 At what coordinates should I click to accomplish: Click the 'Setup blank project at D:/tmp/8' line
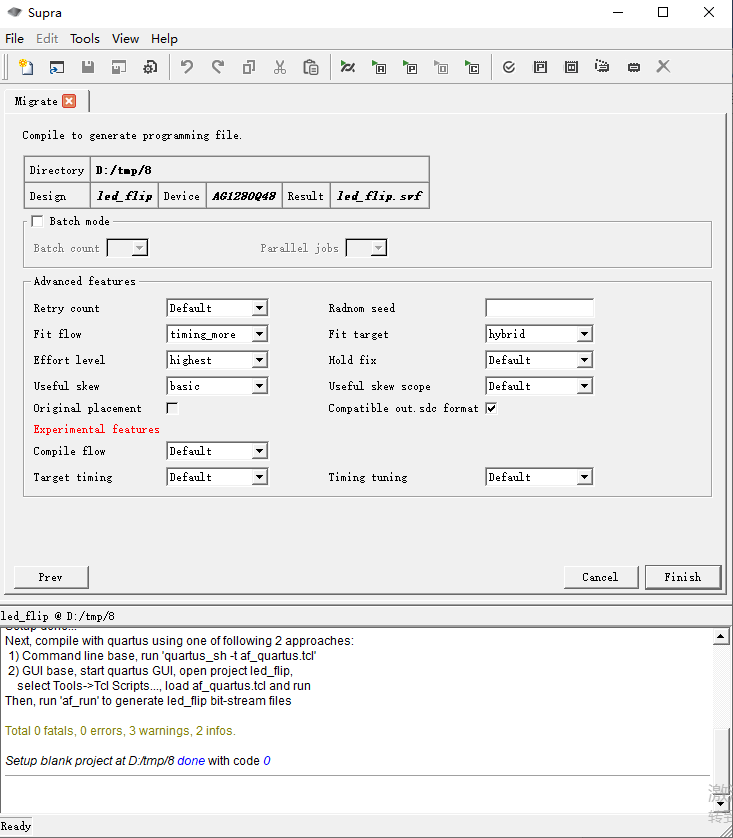pyautogui.click(x=138, y=761)
